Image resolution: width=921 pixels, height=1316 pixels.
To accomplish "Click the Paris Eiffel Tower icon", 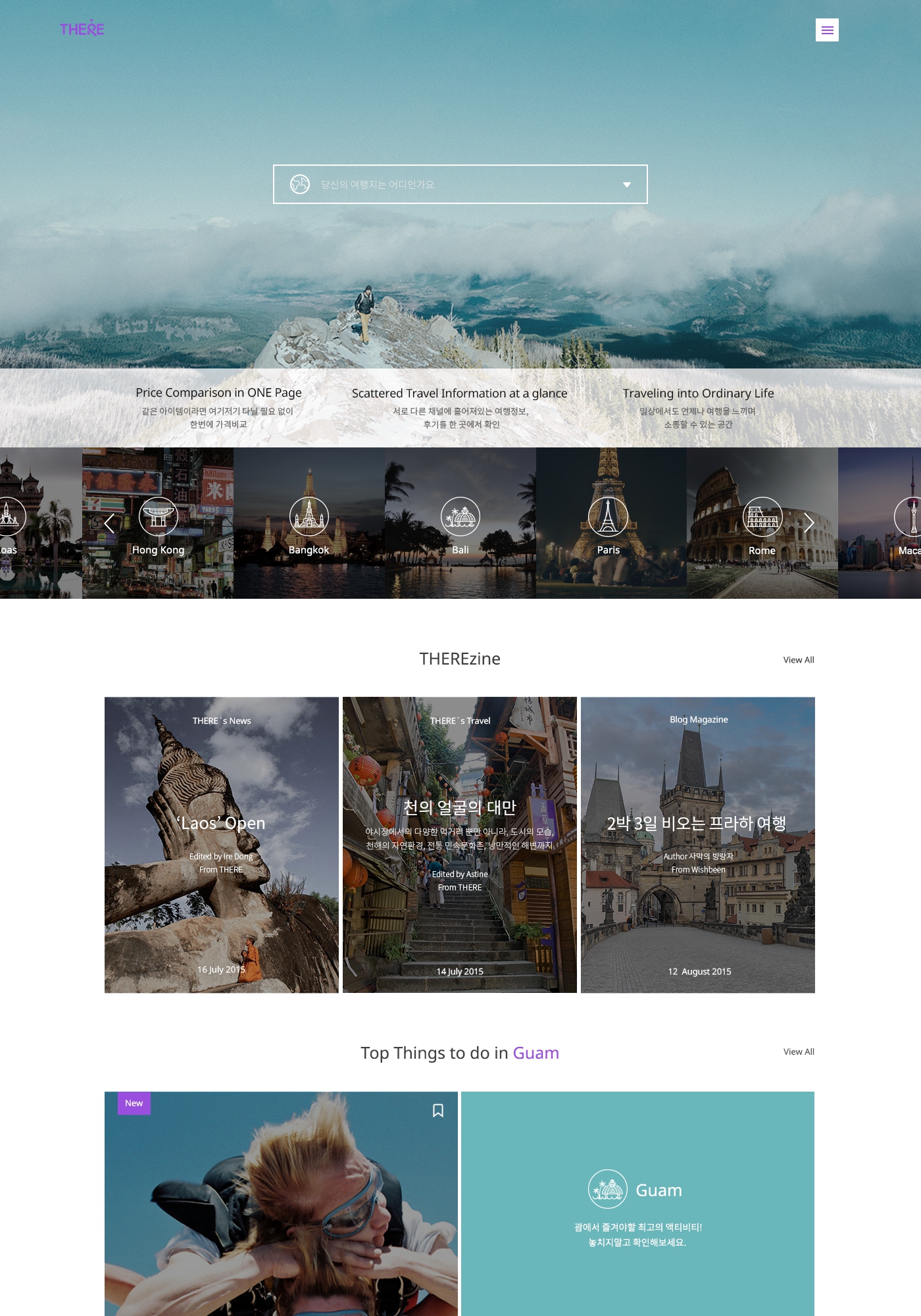I will [x=608, y=517].
